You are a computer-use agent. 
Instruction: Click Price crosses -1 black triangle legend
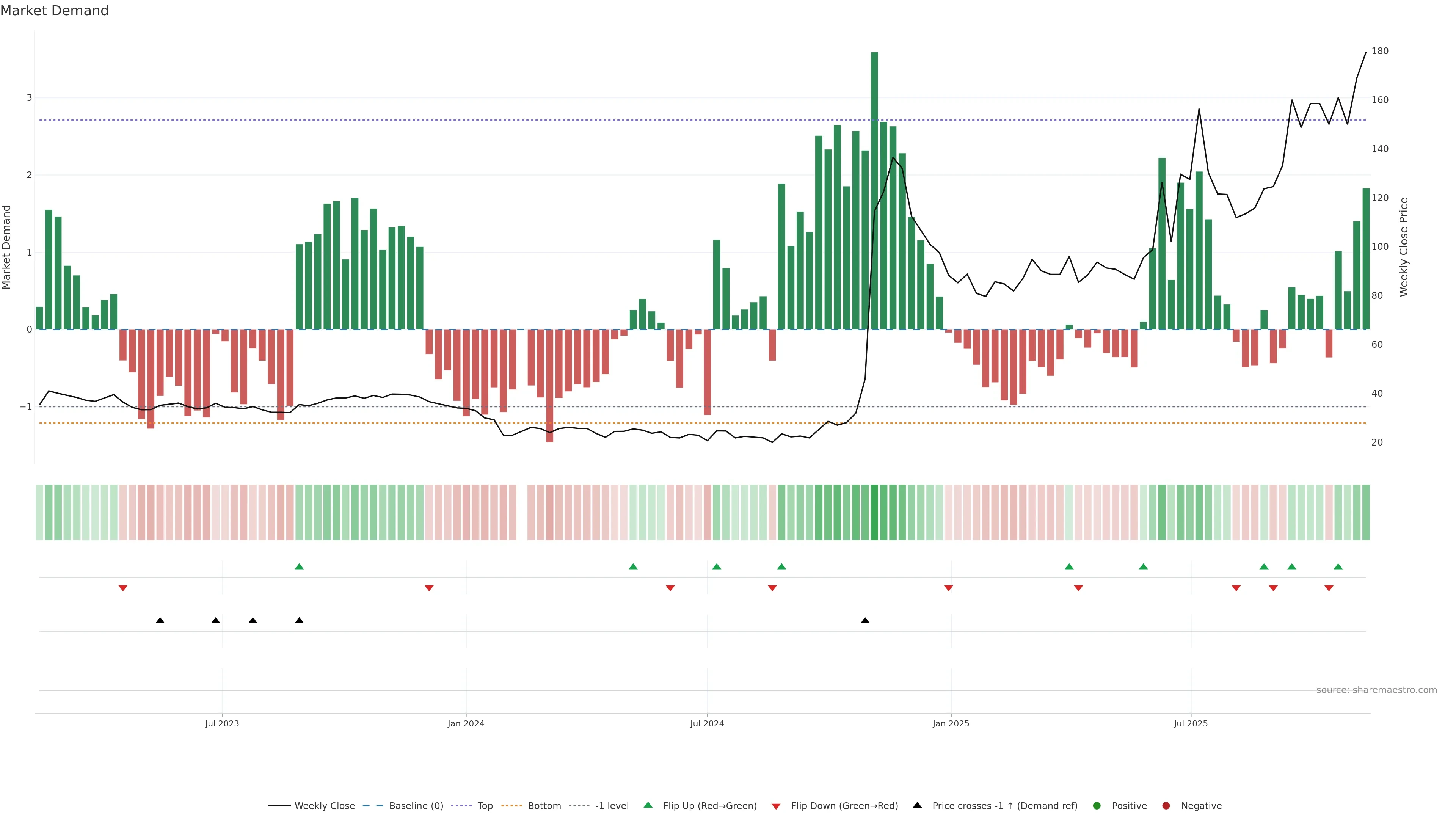pos(917,805)
